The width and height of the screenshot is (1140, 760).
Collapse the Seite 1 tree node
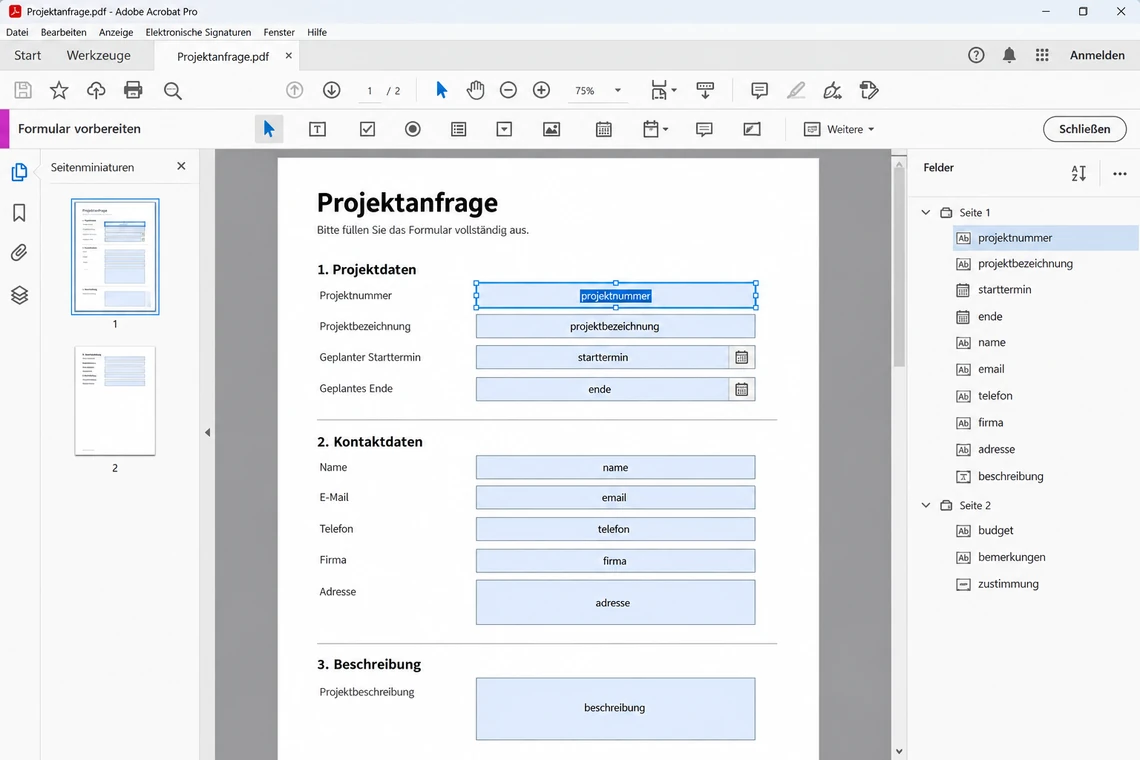pos(926,212)
